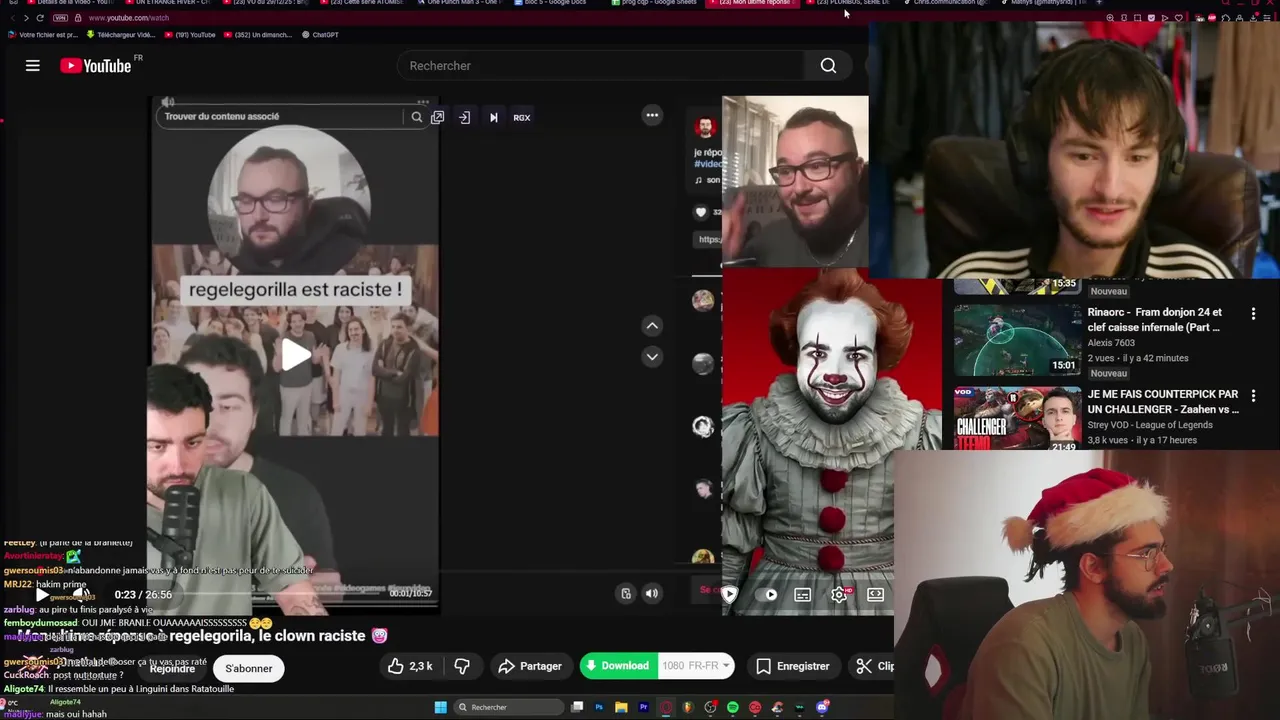
Task: Go to the YouTube home logo
Action: [x=95, y=66]
